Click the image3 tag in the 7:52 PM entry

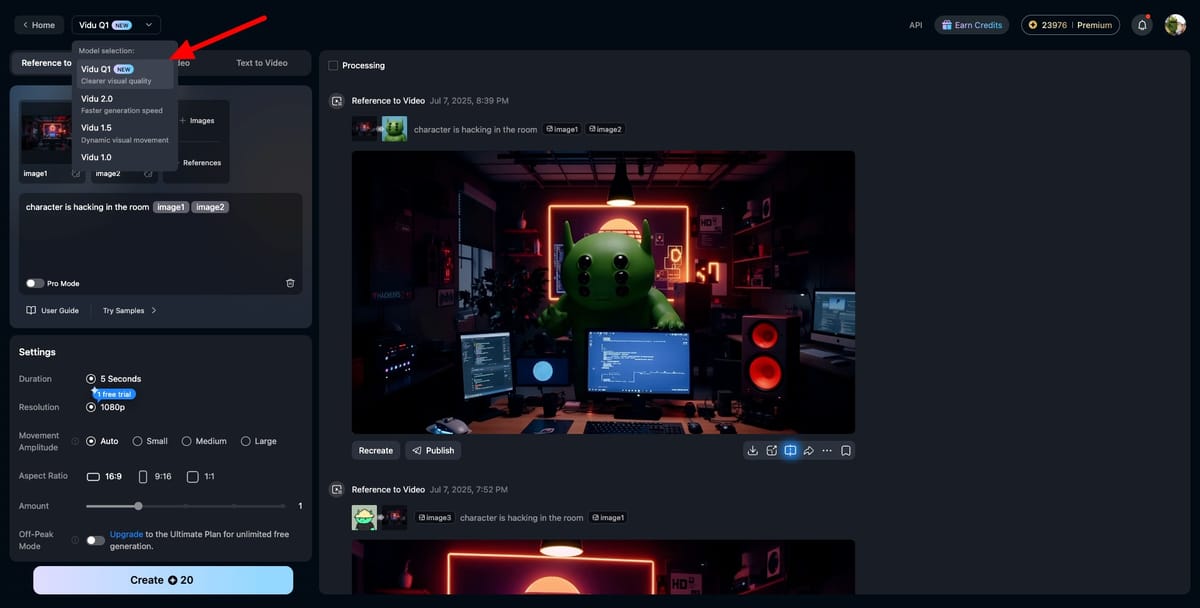[x=434, y=518]
